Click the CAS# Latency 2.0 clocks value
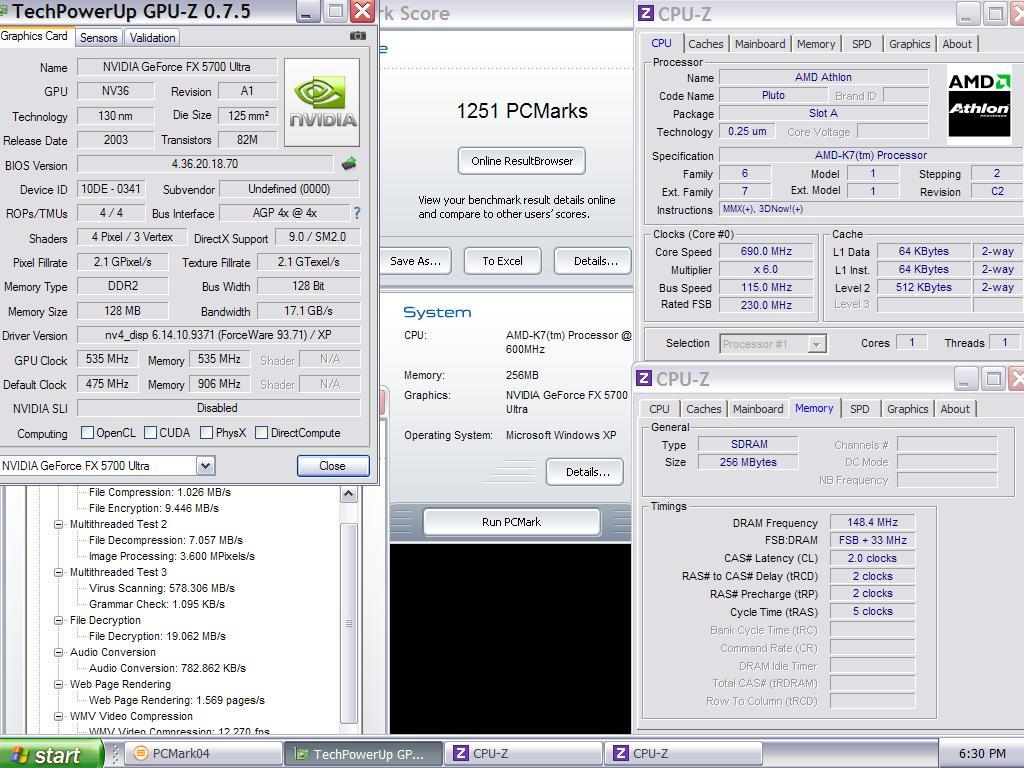The height and width of the screenshot is (768, 1024). (x=872, y=558)
